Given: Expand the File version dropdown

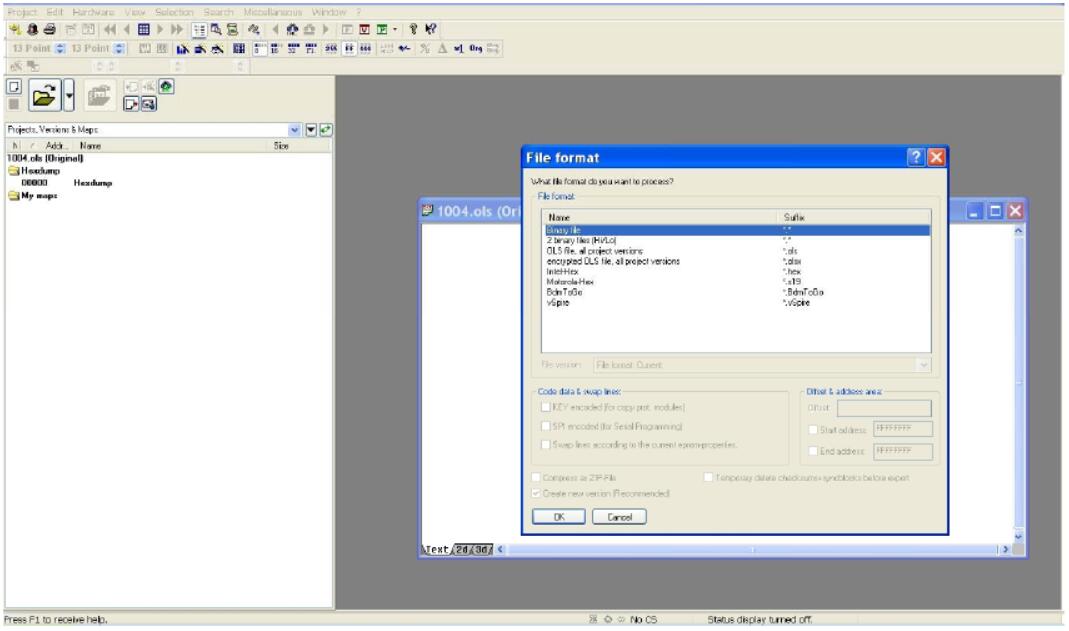Looking at the screenshot, I should 921,366.
